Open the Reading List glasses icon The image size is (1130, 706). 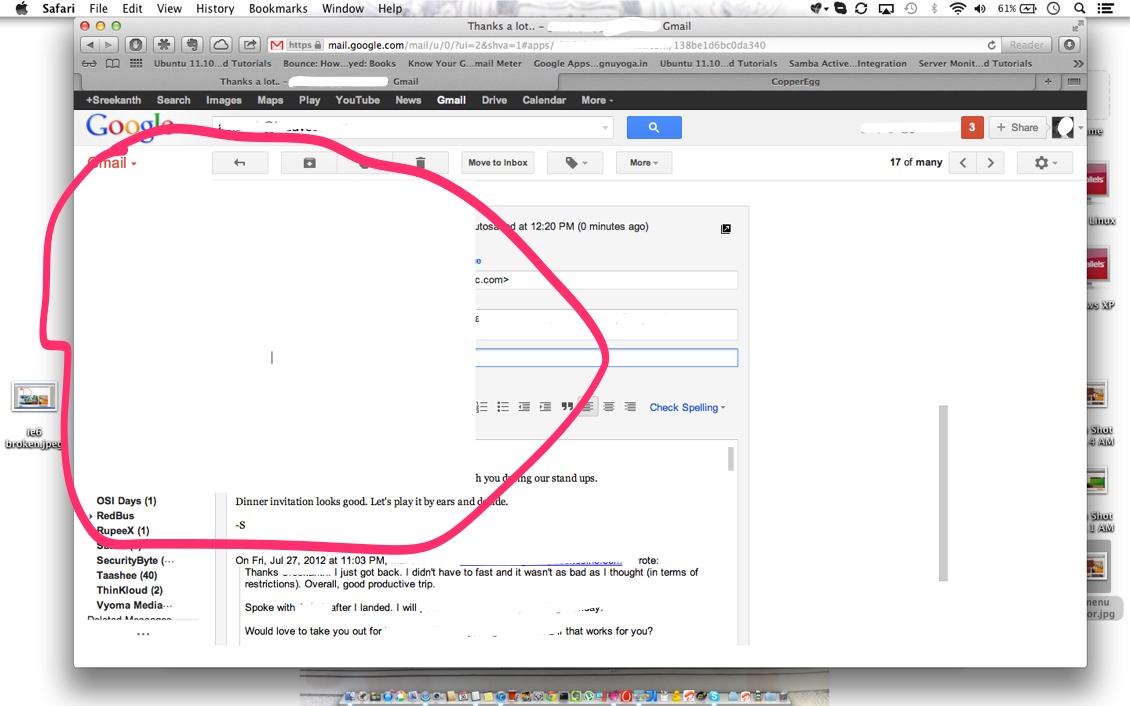point(89,63)
